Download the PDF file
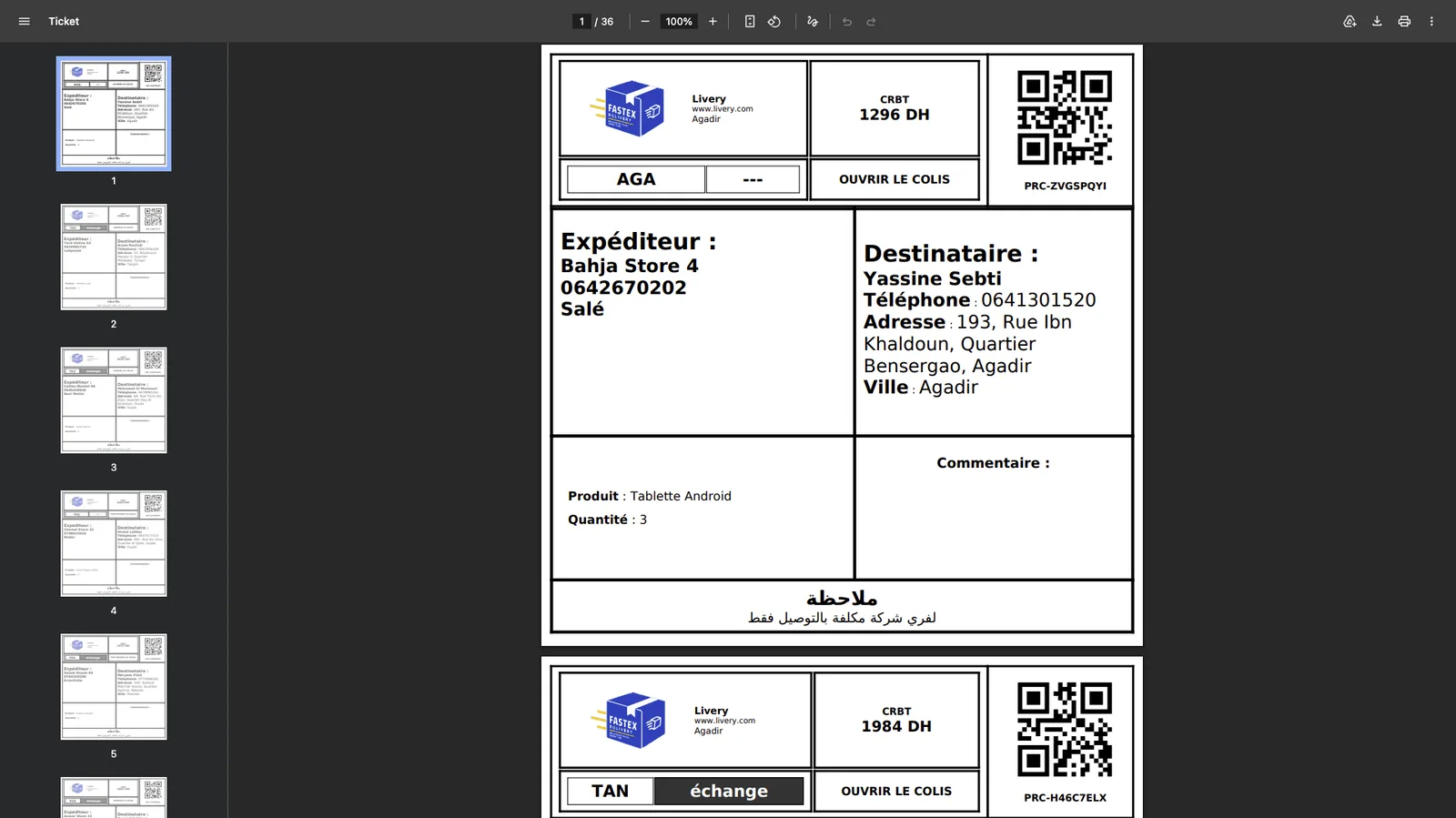Screen dimensions: 1456x818 [1377, 21]
